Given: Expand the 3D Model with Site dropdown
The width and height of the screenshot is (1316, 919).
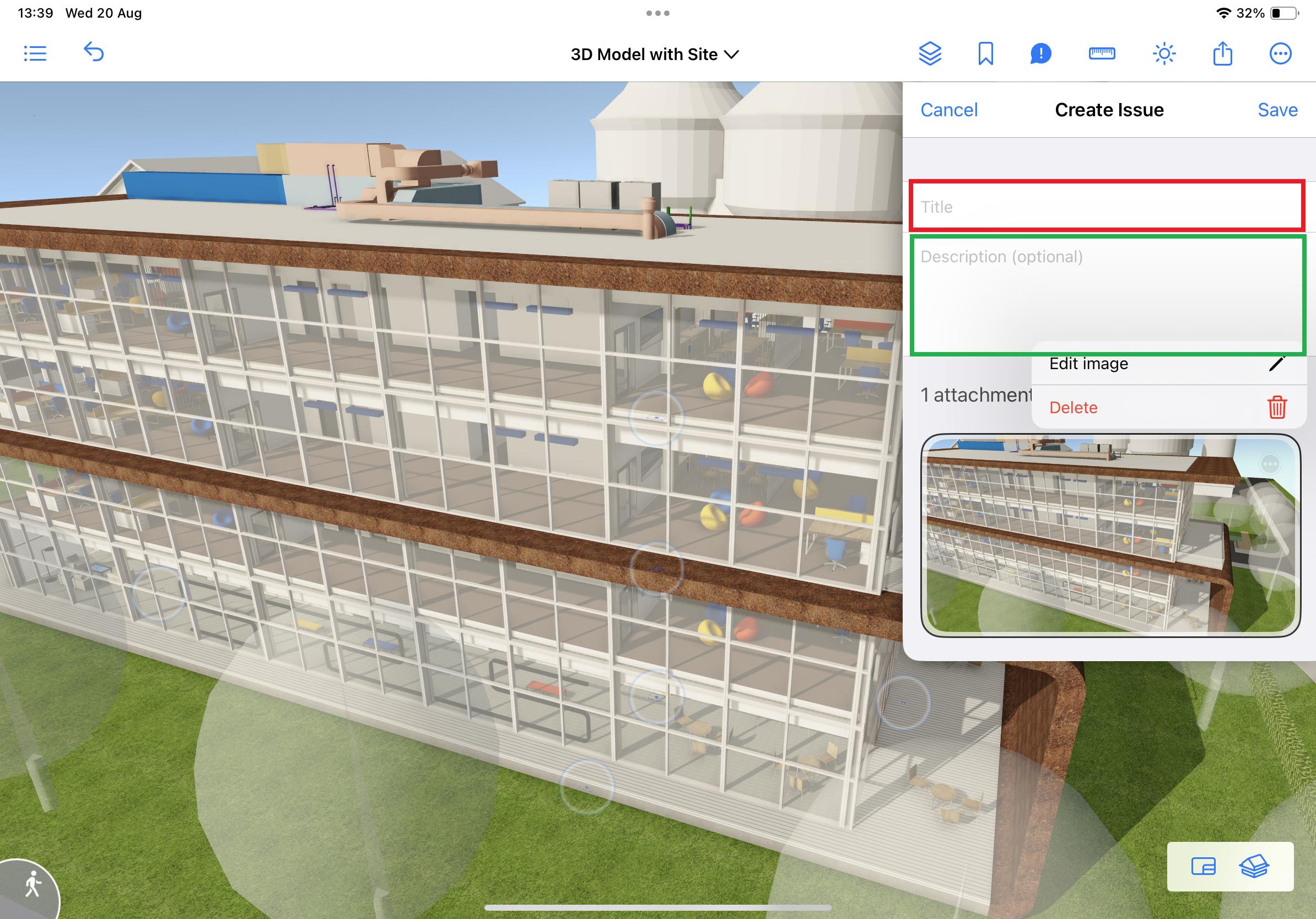Looking at the screenshot, I should coord(654,55).
